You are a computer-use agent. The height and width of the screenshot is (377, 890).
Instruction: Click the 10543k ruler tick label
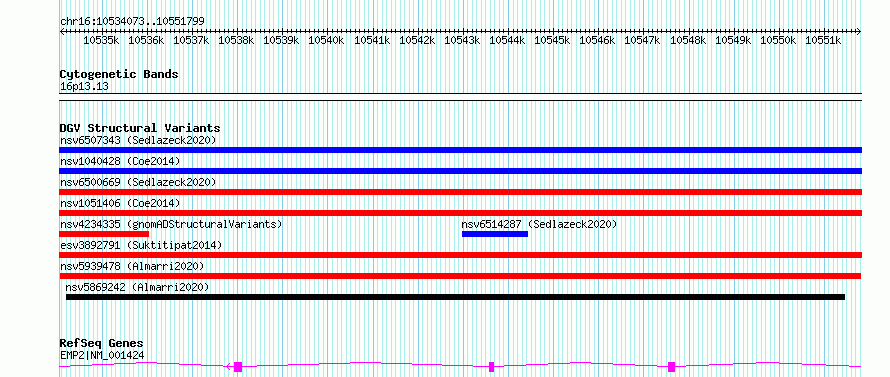click(462, 40)
